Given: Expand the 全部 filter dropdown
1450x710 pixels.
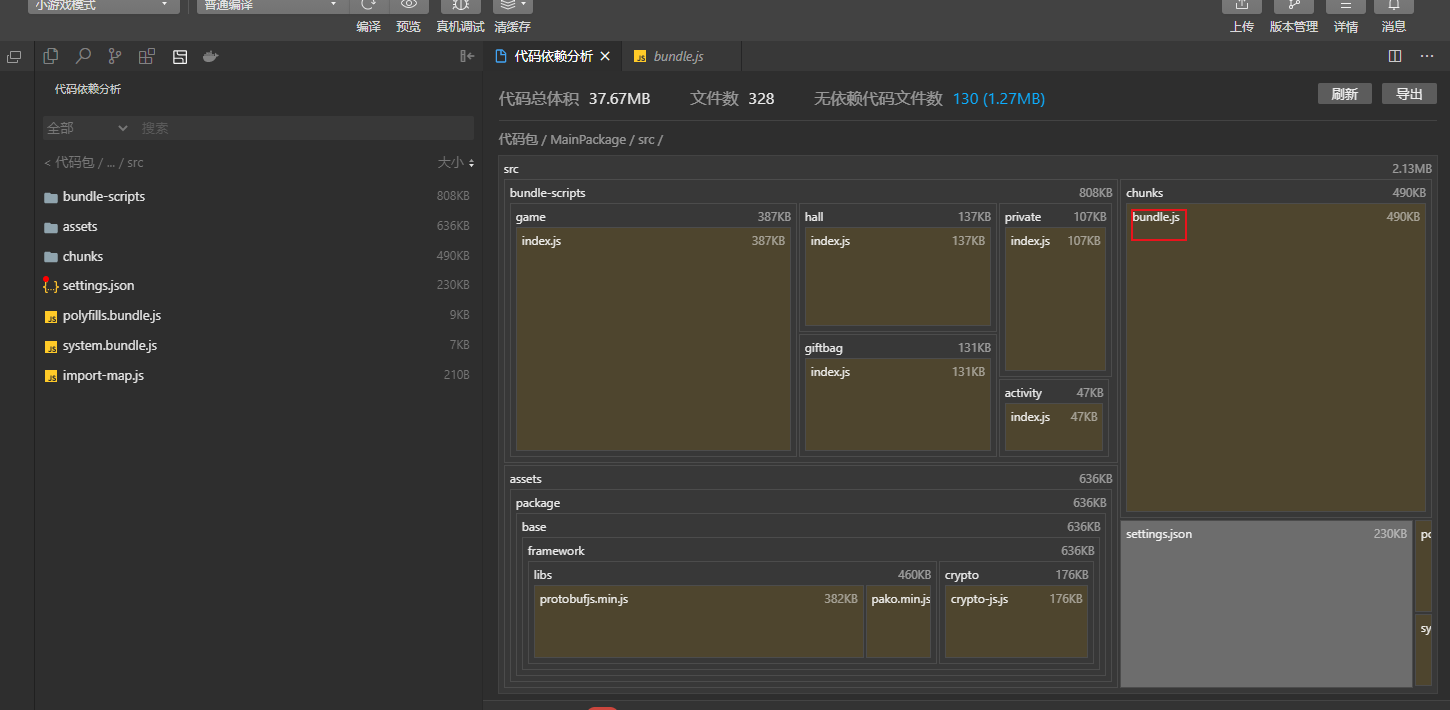Looking at the screenshot, I should pyautogui.click(x=88, y=128).
